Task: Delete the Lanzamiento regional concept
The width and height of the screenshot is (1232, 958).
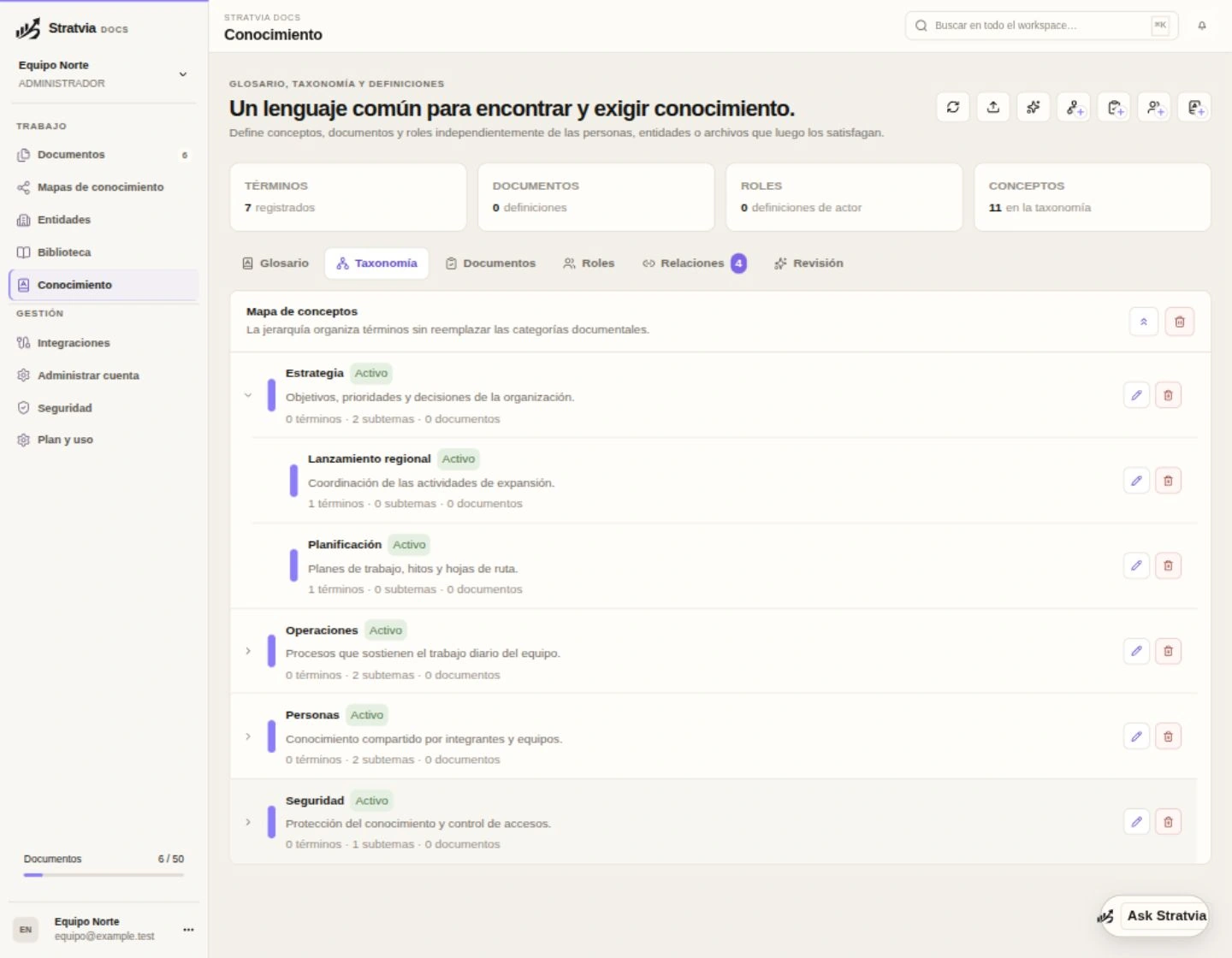Action: coord(1168,481)
